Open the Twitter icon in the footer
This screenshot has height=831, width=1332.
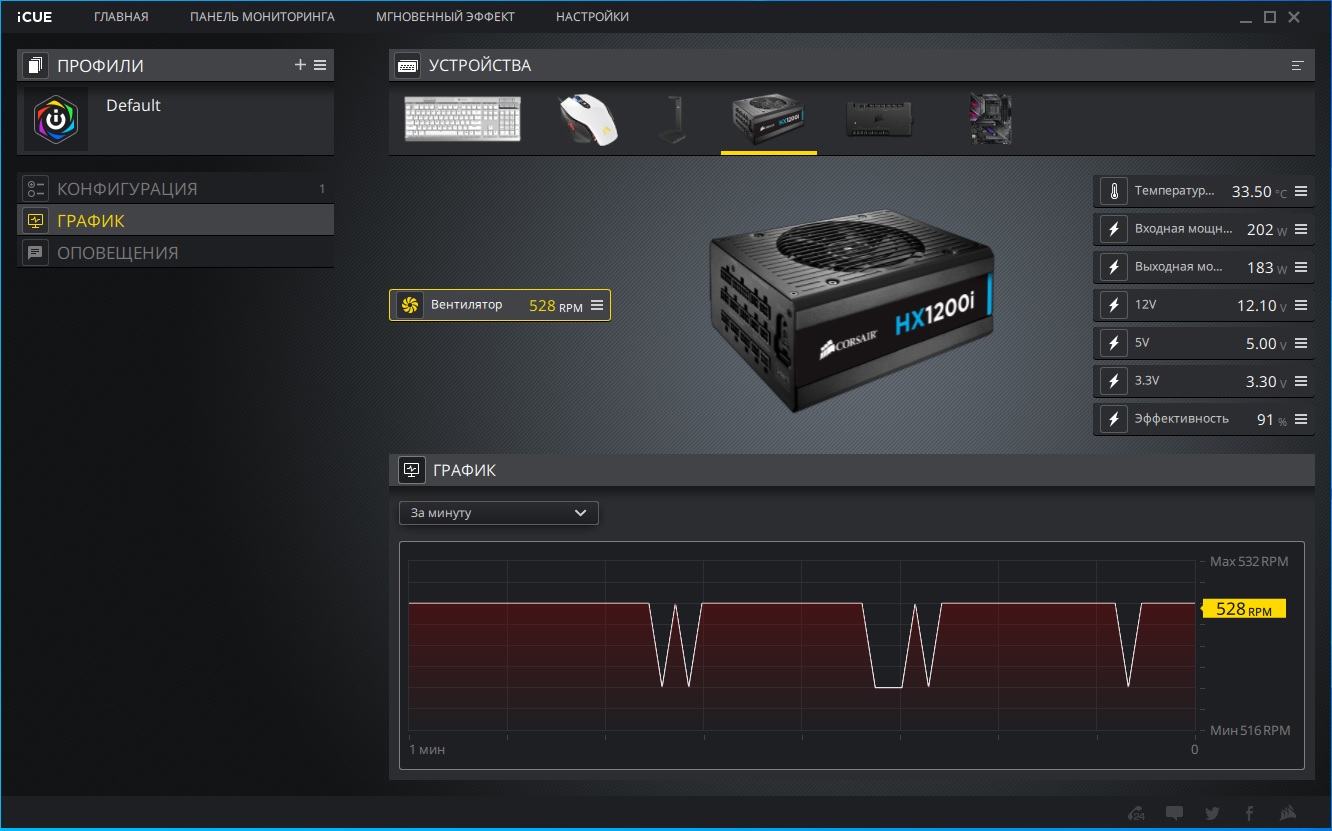pos(1212,813)
